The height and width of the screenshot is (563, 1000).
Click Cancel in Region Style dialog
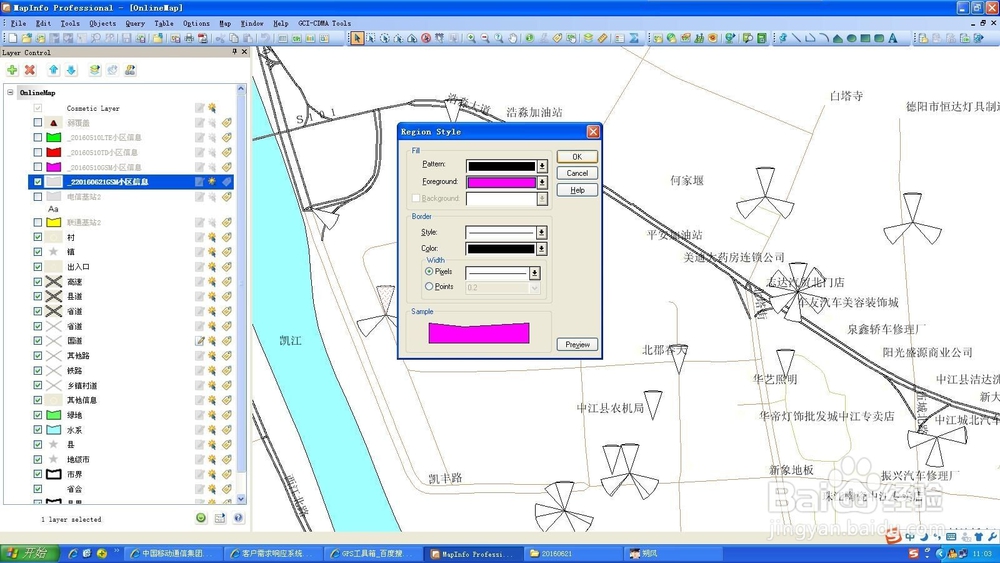coord(577,173)
